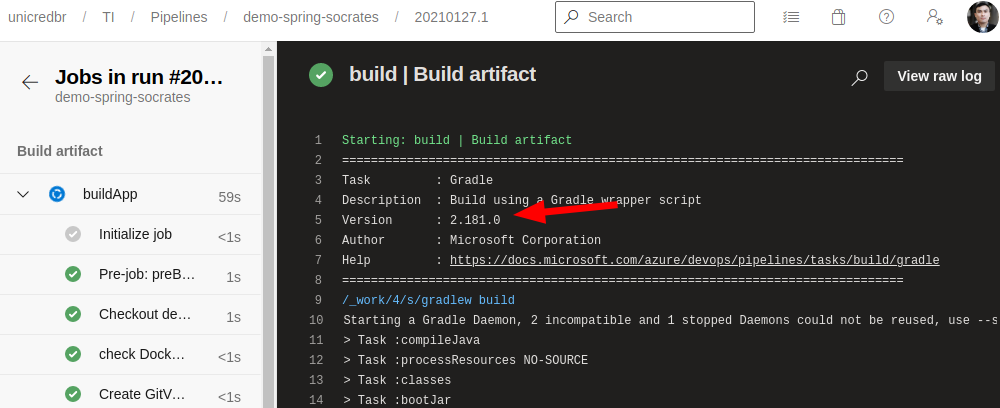Open the user settings icon
Viewport: 1000px width, 408px height.
click(935, 17)
